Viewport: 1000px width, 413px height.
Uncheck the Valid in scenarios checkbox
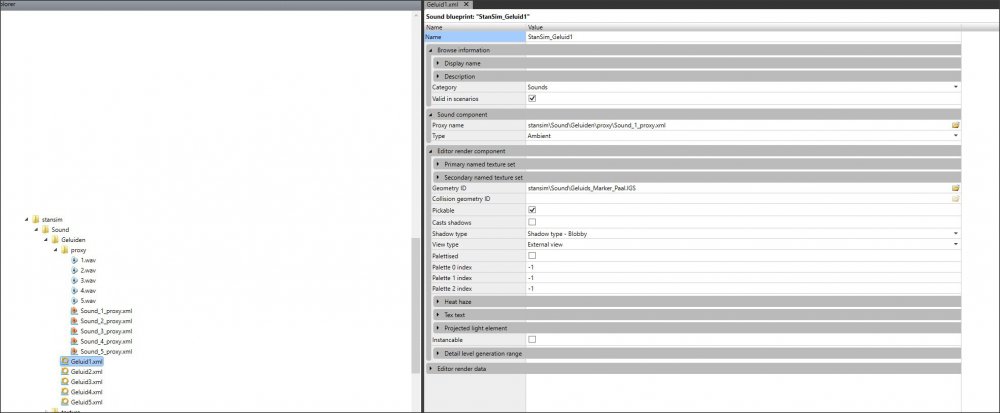[x=532, y=98]
